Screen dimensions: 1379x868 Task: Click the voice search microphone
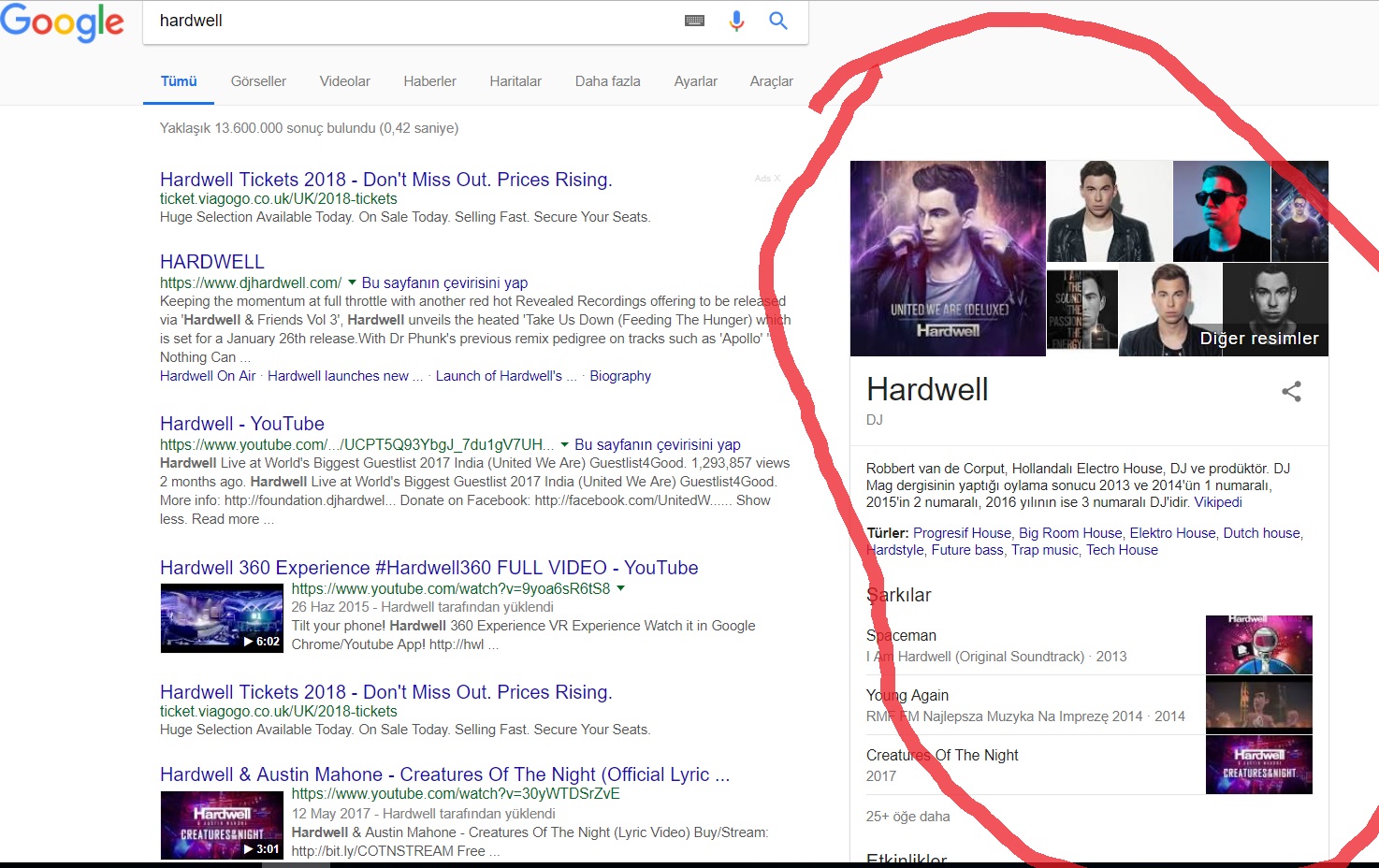(x=736, y=21)
